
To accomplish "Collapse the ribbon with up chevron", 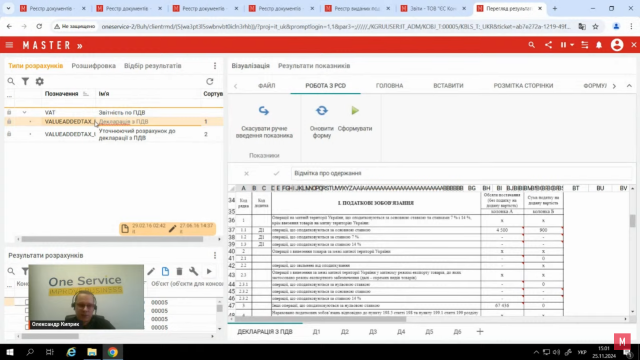I will pyautogui.click(x=629, y=86).
